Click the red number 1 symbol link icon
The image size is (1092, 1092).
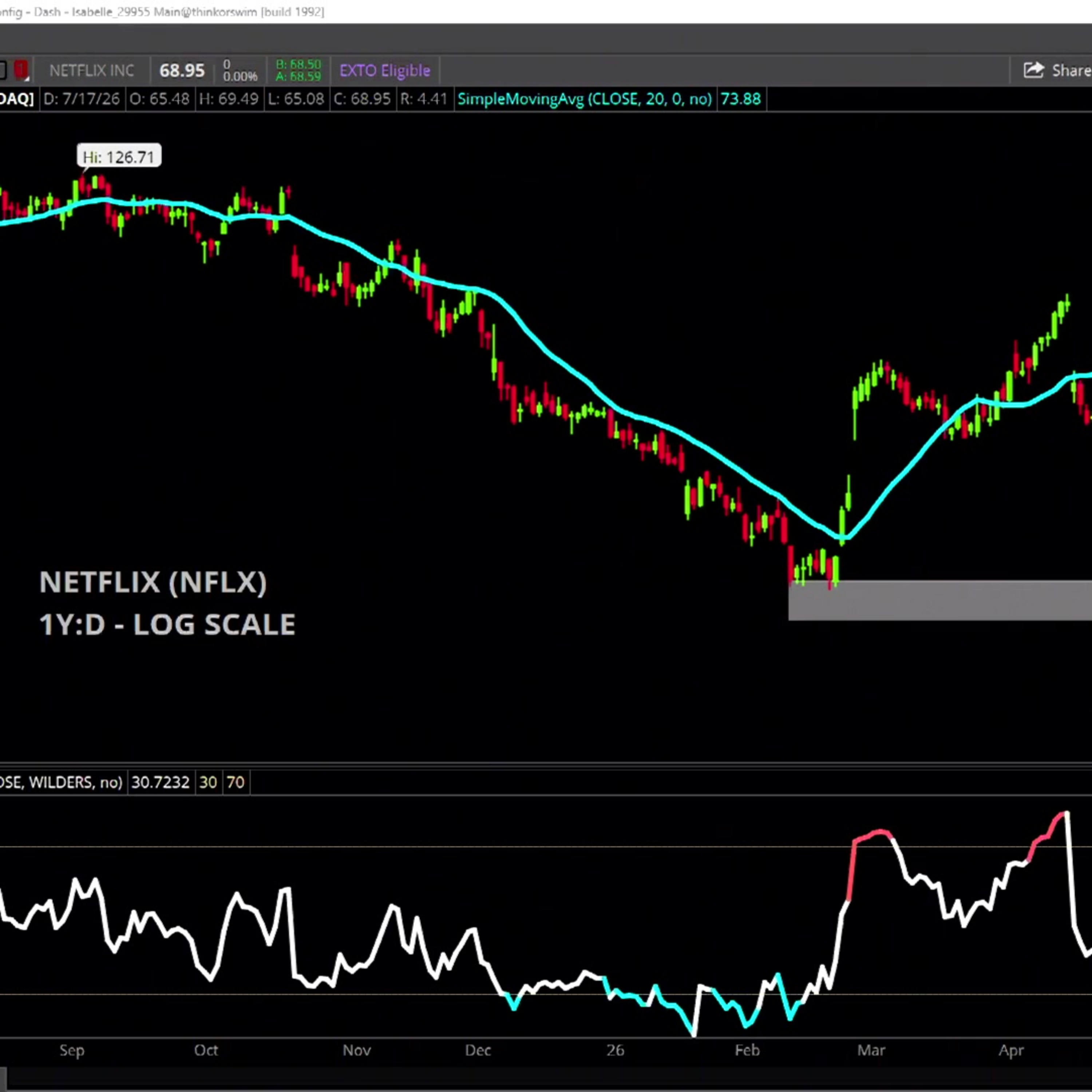click(21, 70)
